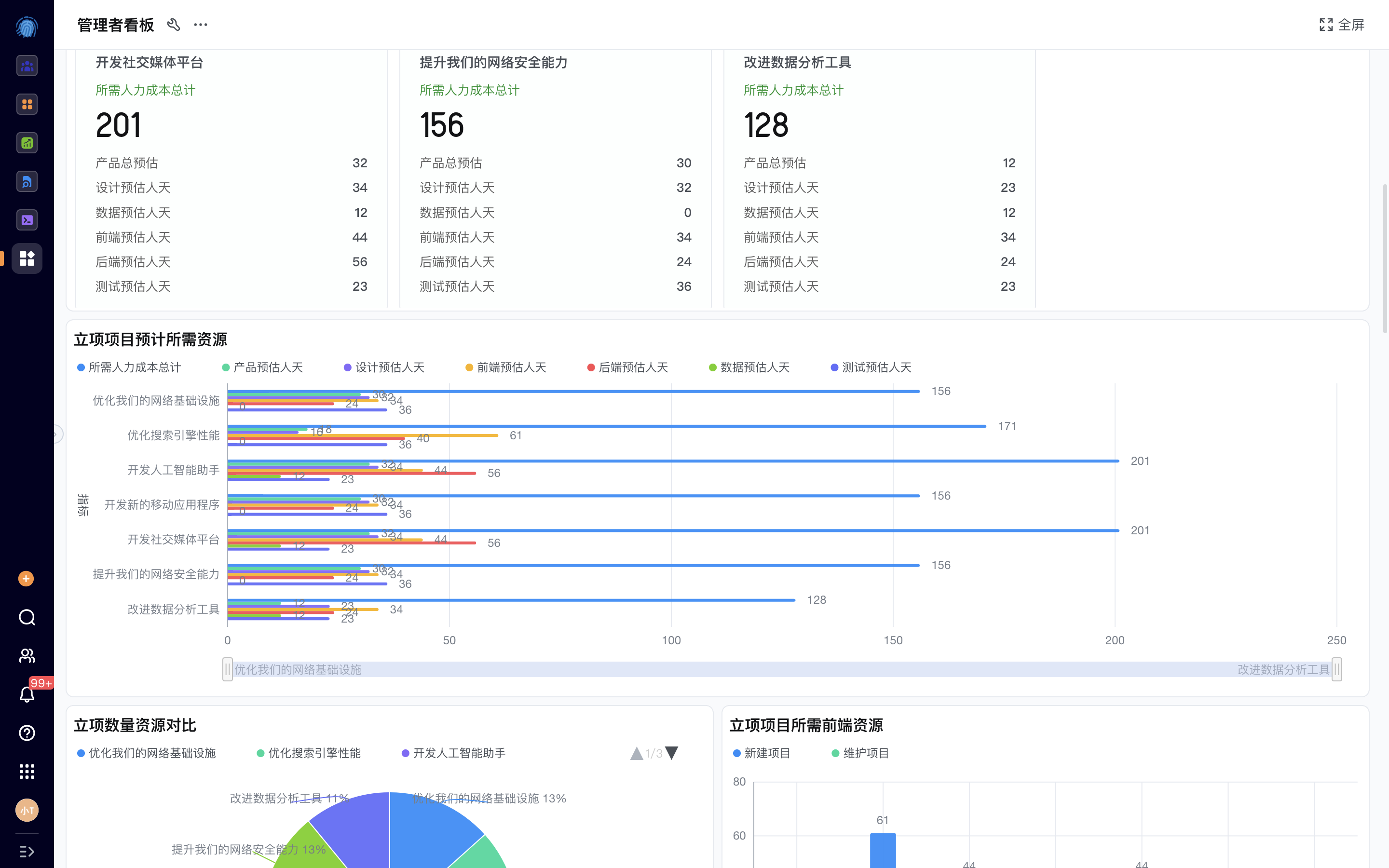Open the help question mark icon

[x=27, y=733]
